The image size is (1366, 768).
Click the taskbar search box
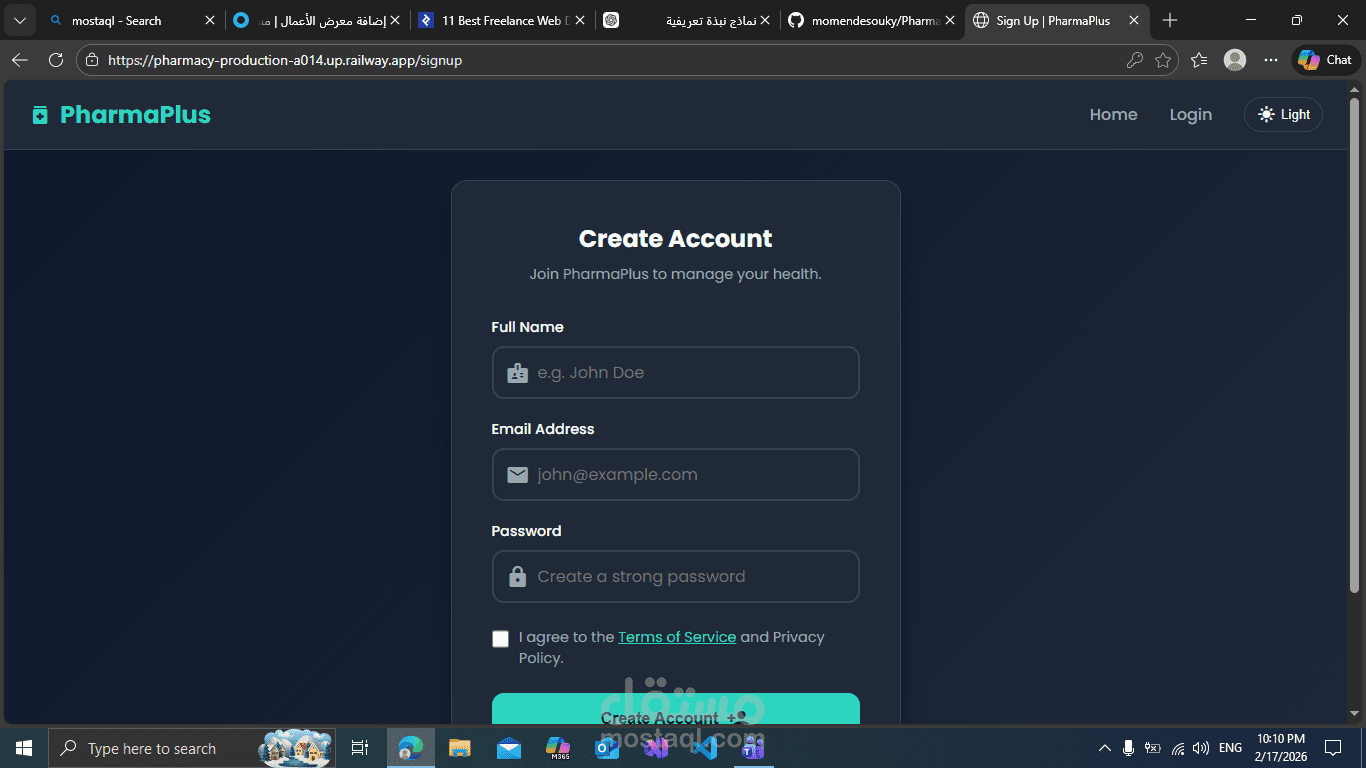pyautogui.click(x=192, y=748)
